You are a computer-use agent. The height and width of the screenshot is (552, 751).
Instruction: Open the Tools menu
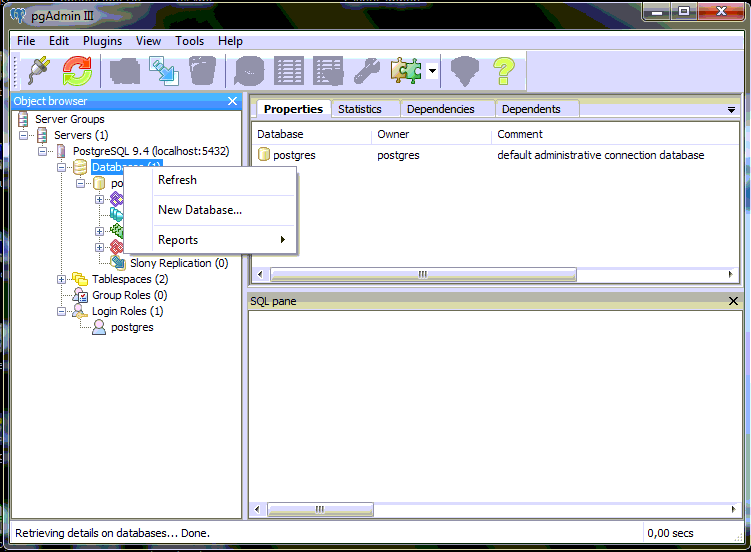pos(189,41)
